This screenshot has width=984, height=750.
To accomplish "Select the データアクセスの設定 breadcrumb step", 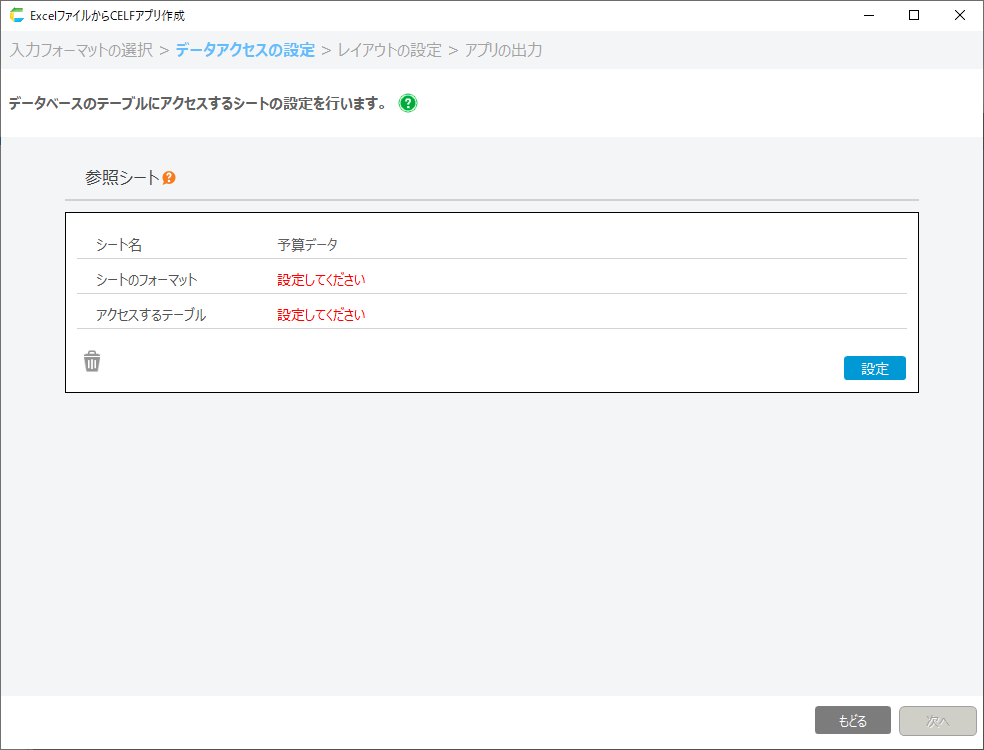I will click(245, 50).
